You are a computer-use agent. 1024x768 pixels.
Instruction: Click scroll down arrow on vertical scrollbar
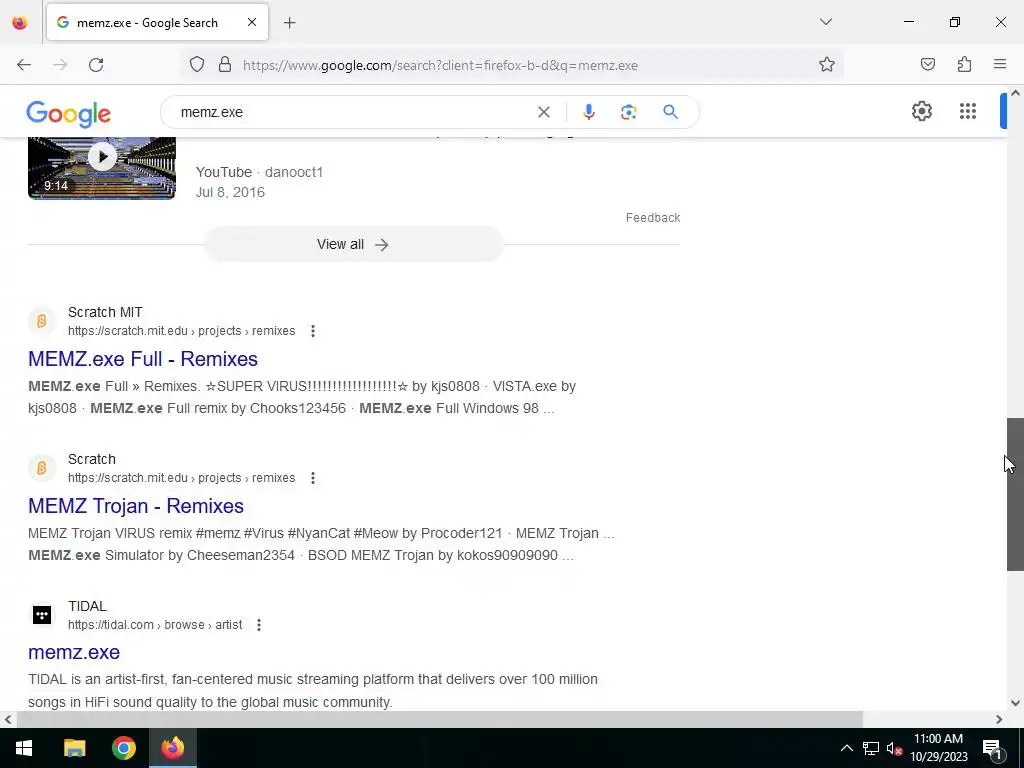(x=1015, y=703)
